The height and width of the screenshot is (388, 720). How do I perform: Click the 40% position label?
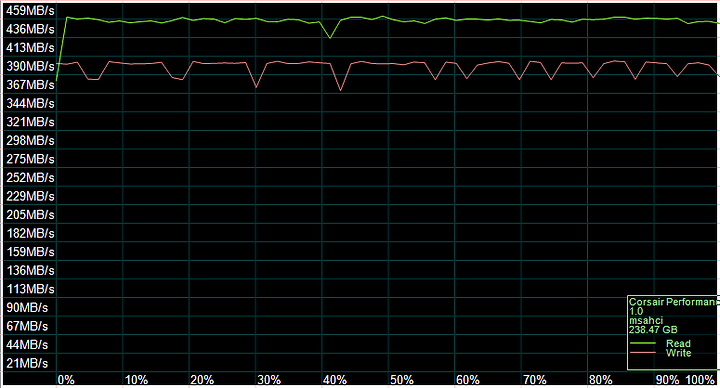(x=335, y=380)
